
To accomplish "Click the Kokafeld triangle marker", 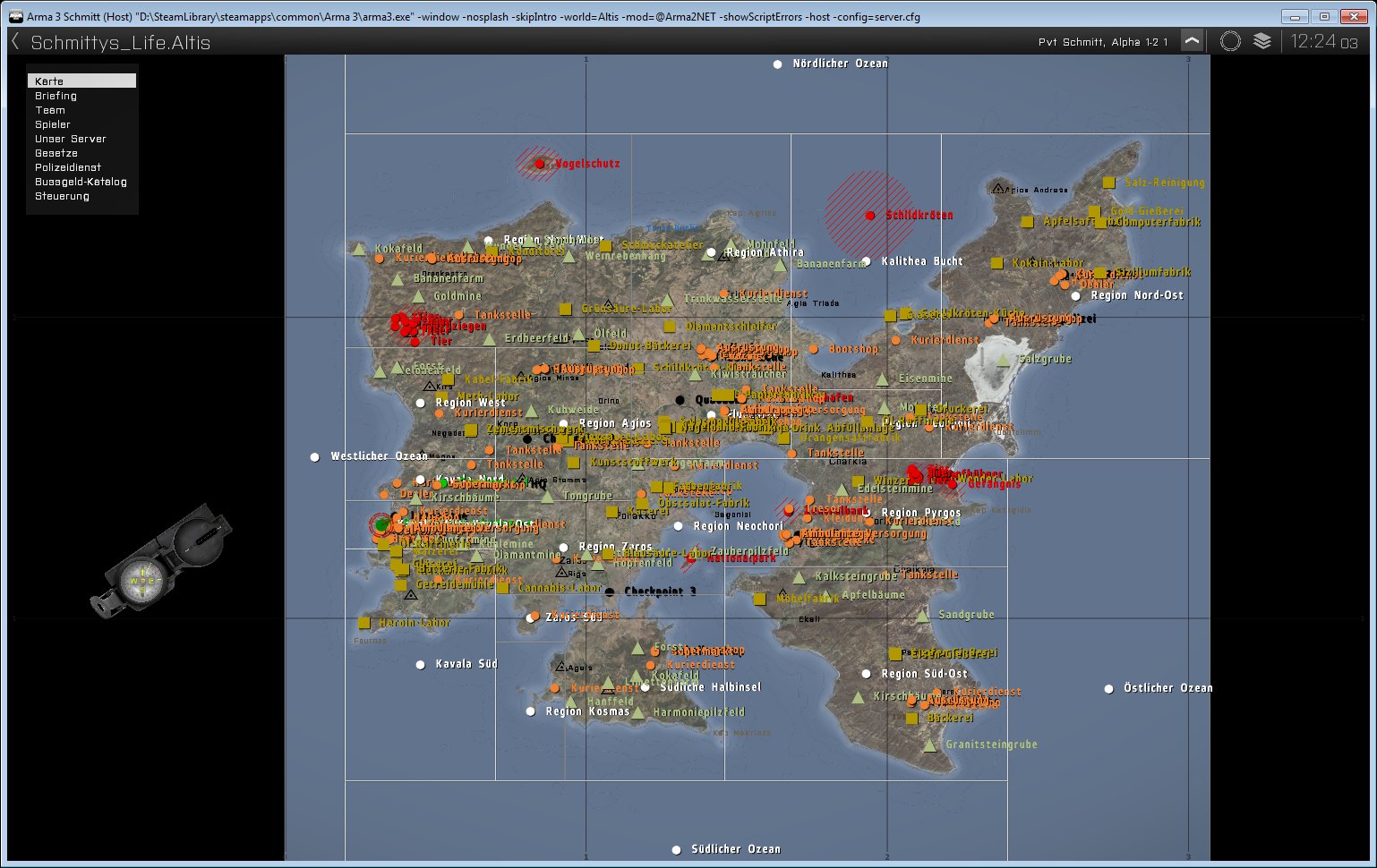I will (x=359, y=249).
